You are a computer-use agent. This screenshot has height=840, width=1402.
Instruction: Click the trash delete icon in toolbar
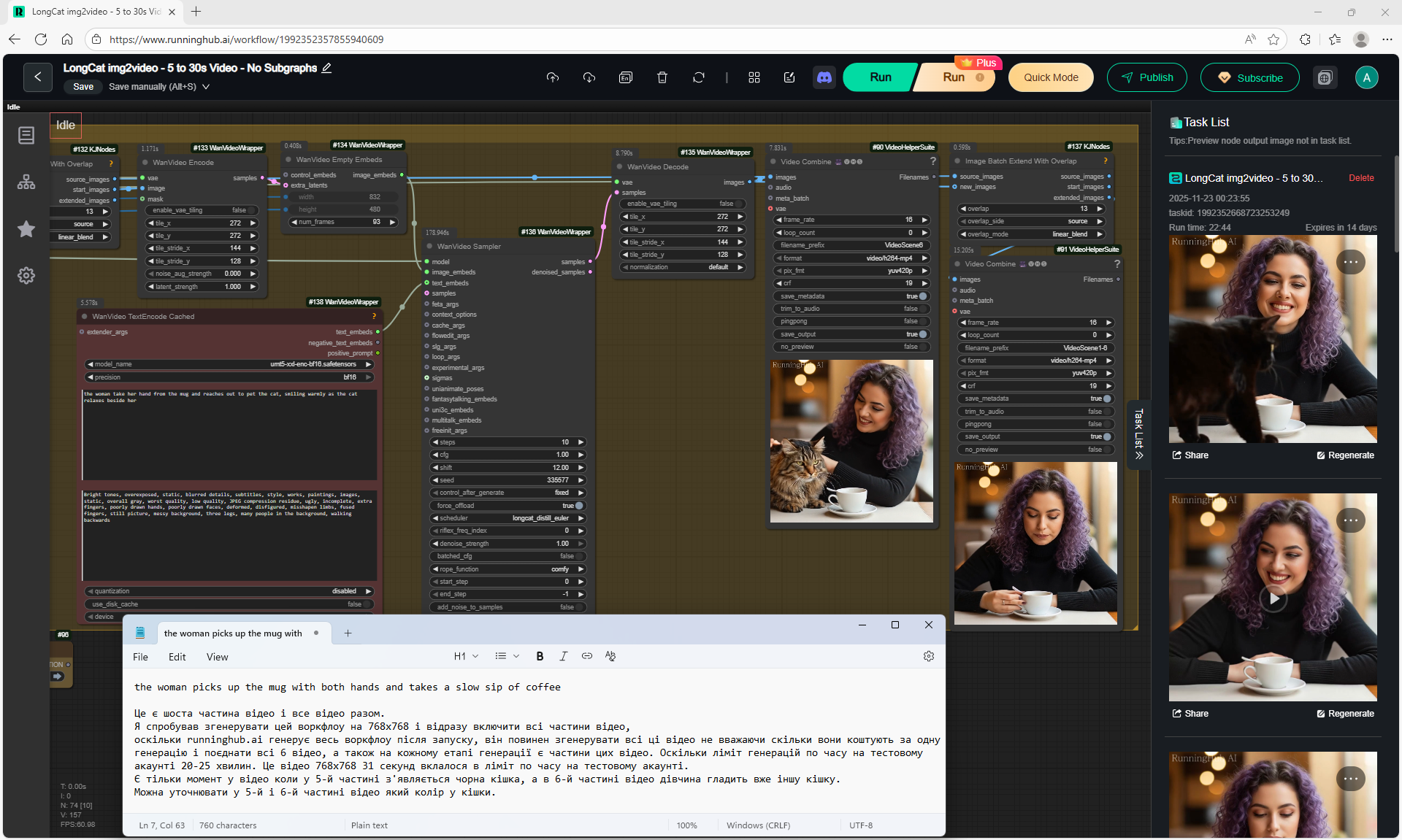(x=662, y=77)
